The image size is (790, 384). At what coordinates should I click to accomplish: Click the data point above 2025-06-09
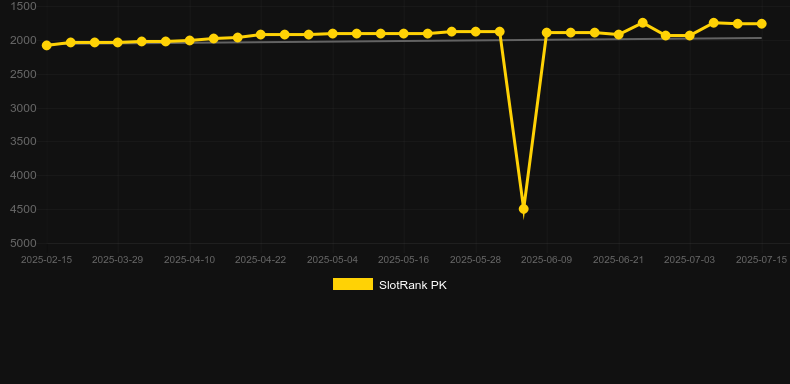[547, 33]
